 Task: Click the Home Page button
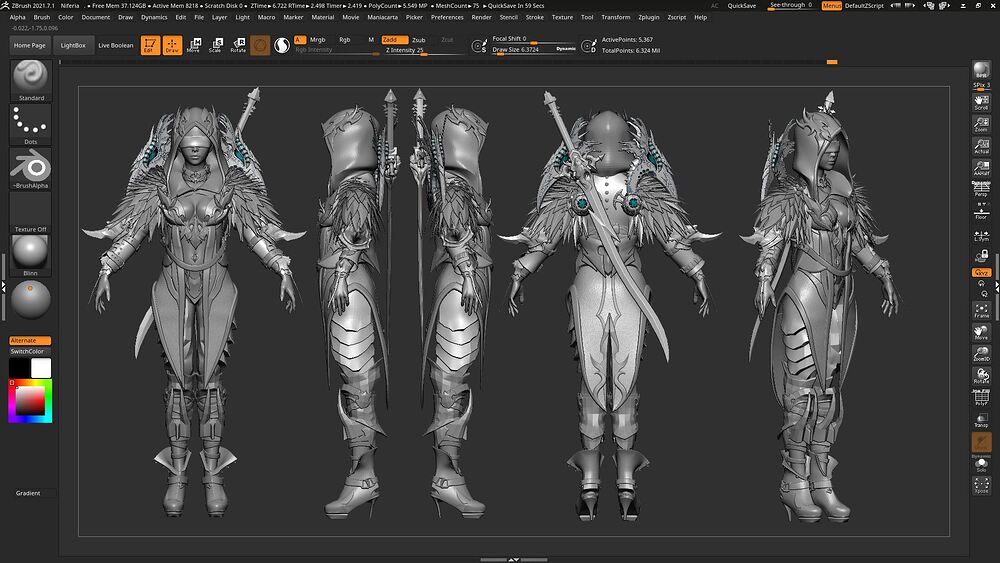click(x=30, y=45)
